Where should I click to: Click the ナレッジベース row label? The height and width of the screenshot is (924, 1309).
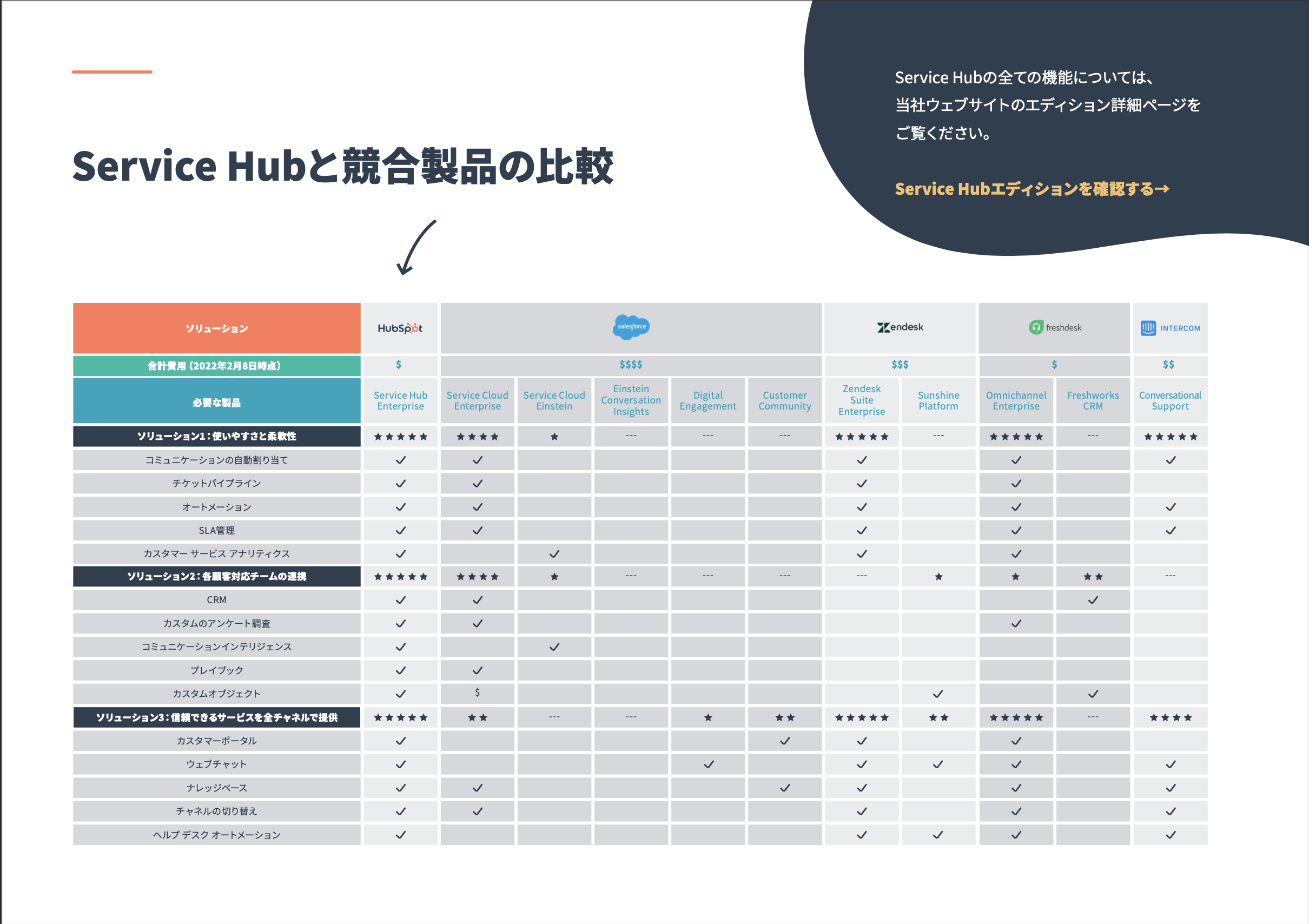[217, 788]
